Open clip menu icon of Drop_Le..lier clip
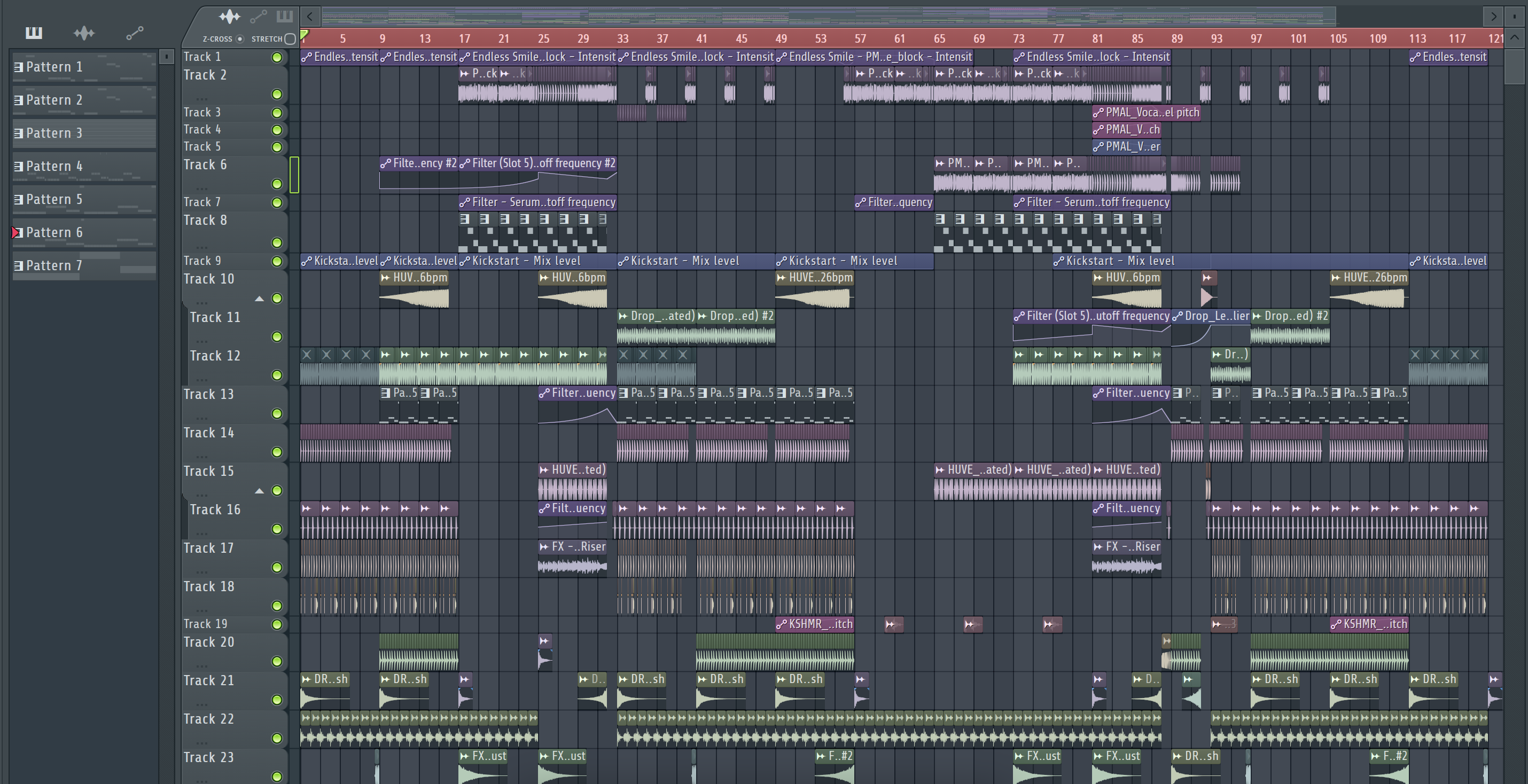This screenshot has width=1528, height=784. [1178, 317]
